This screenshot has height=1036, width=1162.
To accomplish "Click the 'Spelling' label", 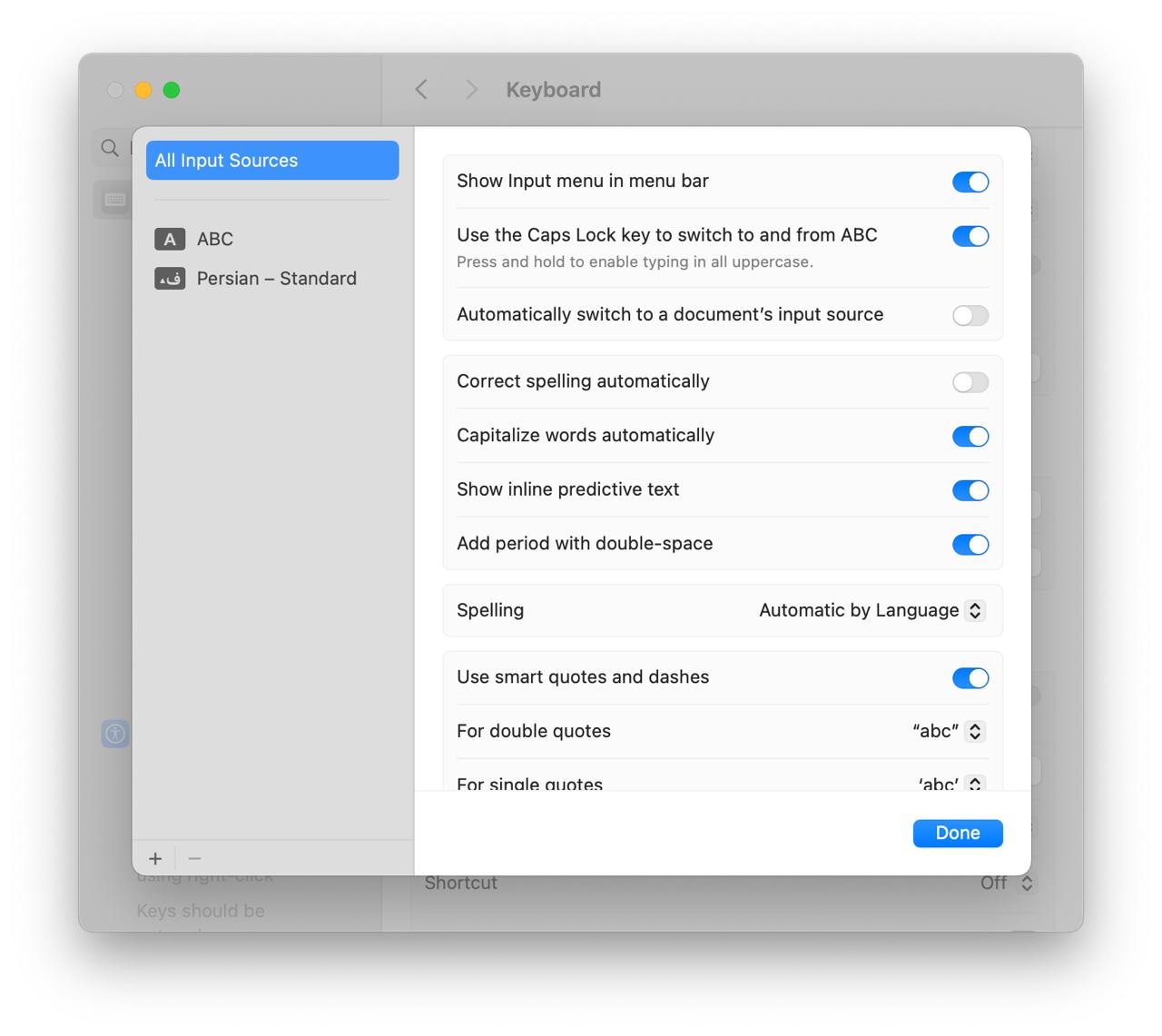I will coord(490,610).
